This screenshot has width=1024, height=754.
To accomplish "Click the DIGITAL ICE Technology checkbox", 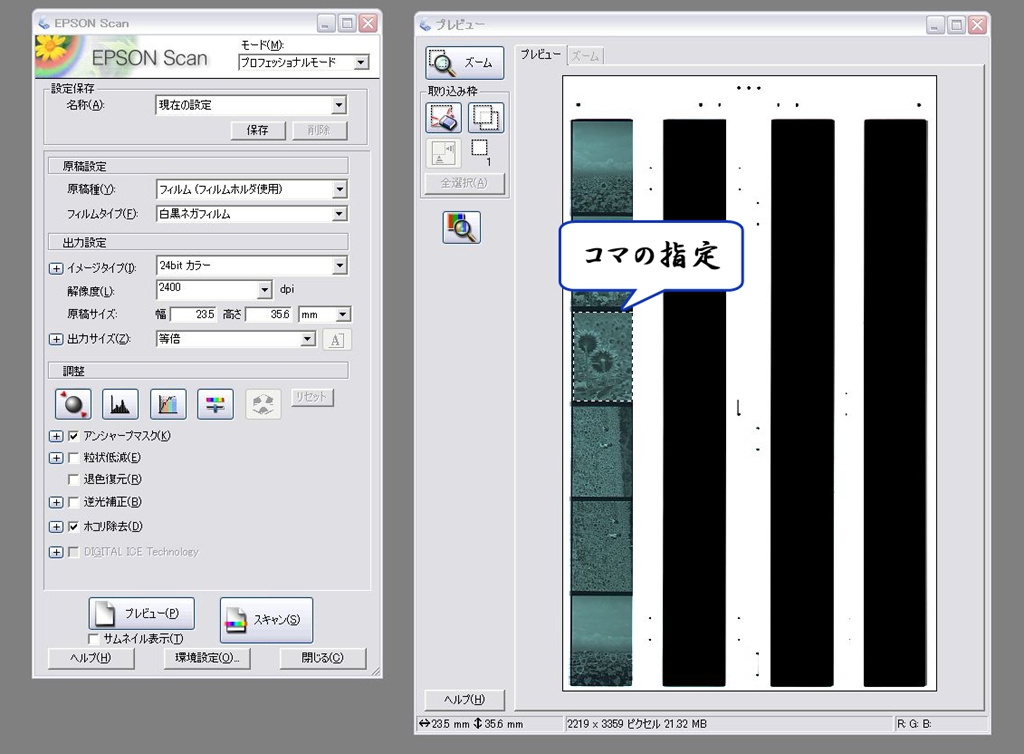I will (x=74, y=552).
